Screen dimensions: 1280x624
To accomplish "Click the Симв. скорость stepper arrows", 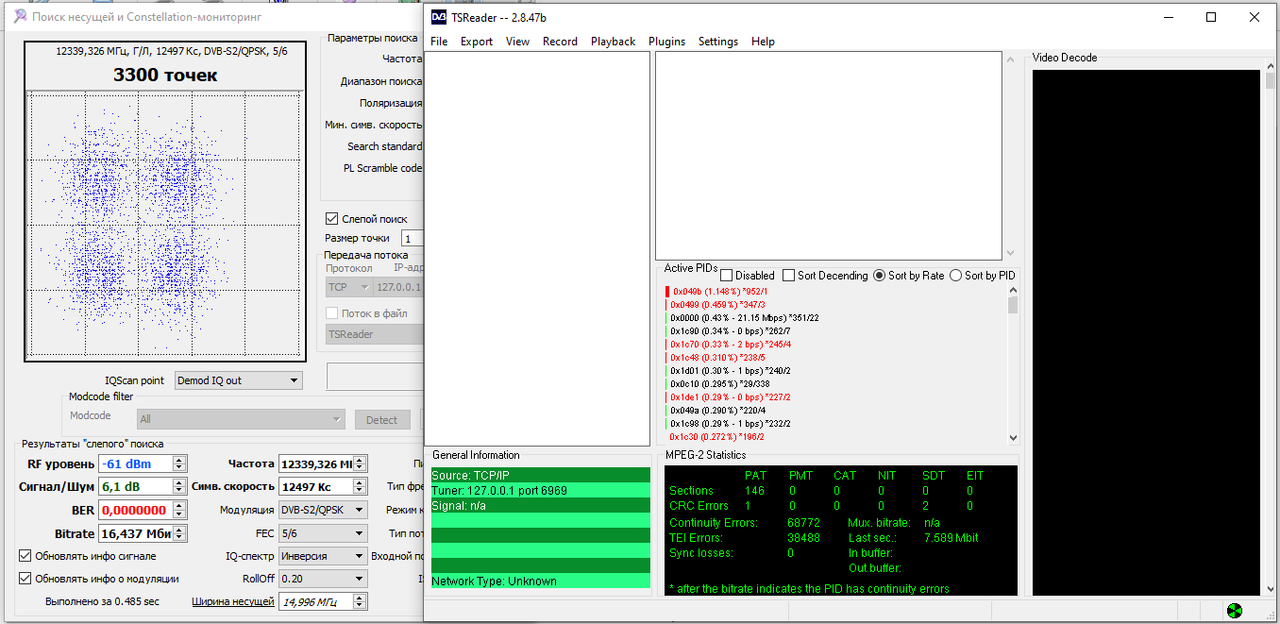I will [x=360, y=486].
